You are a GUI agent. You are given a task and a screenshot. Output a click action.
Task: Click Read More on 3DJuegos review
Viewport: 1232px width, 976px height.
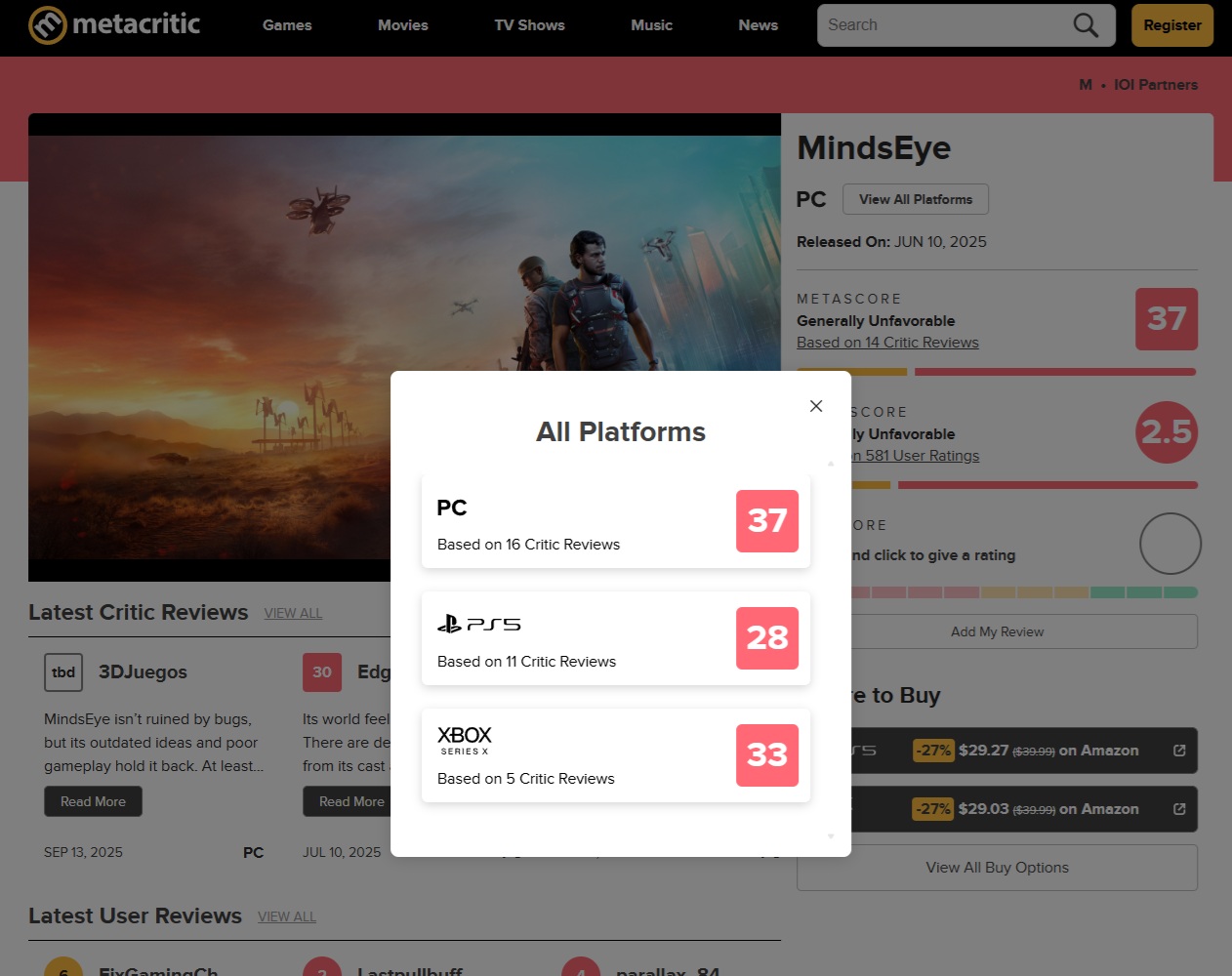click(93, 801)
